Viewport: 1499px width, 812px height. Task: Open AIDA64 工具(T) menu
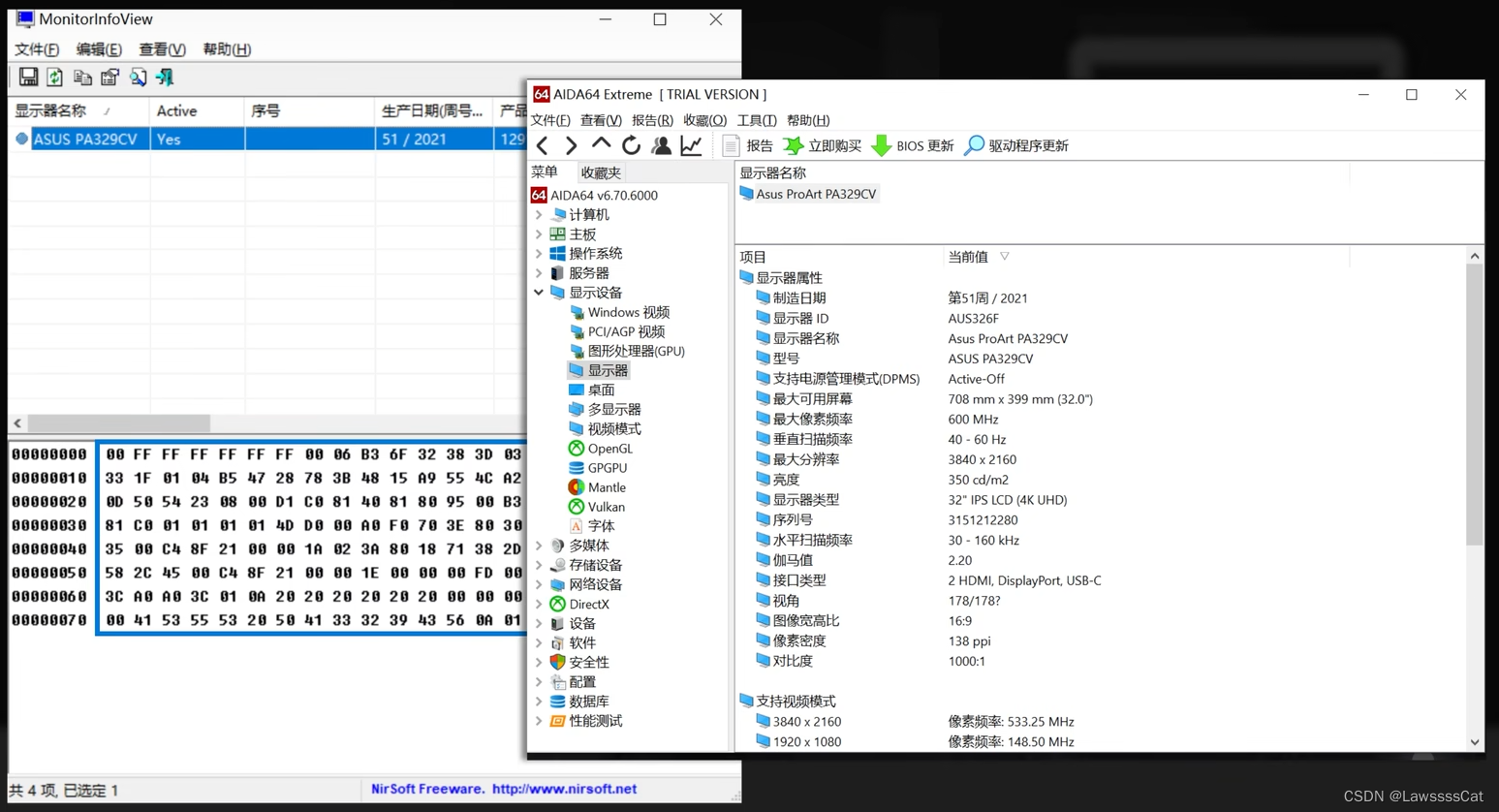point(757,120)
